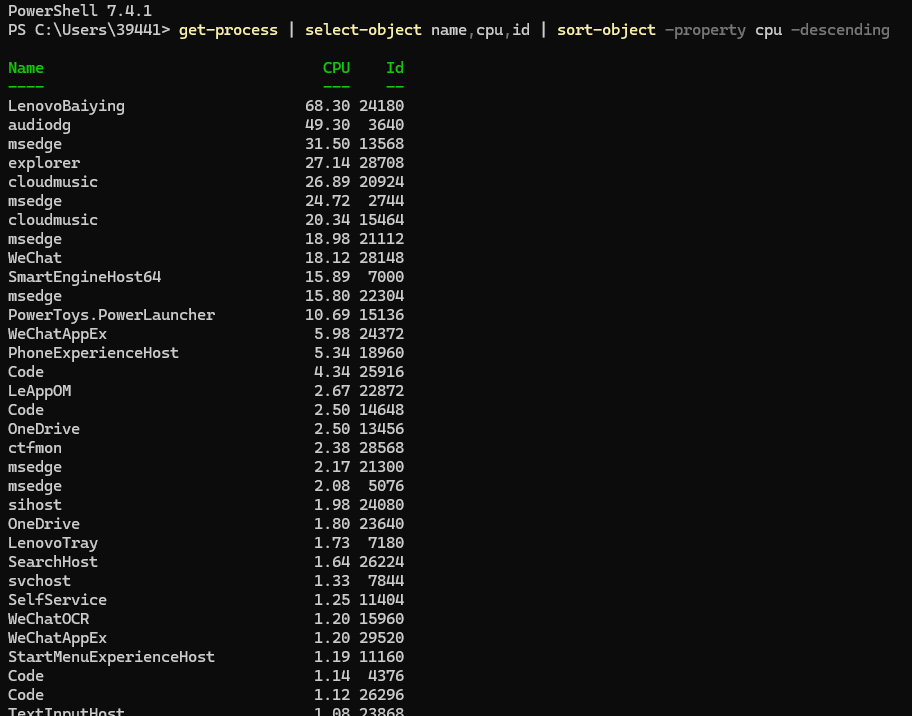
Task: Click CPU value "18.98"
Action: (x=327, y=239)
